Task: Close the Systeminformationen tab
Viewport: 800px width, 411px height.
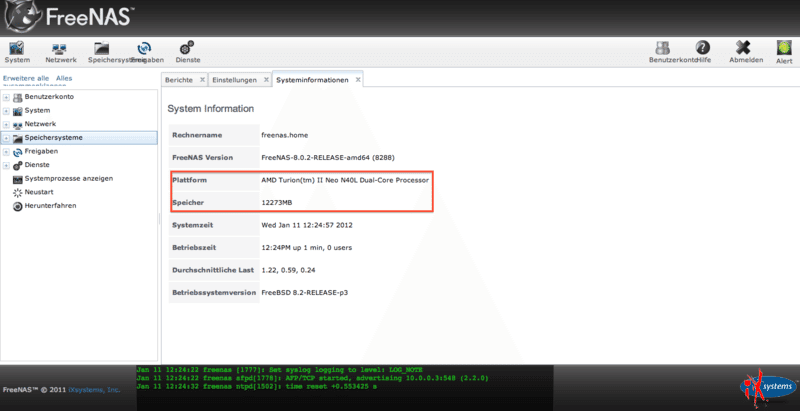Action: click(358, 80)
